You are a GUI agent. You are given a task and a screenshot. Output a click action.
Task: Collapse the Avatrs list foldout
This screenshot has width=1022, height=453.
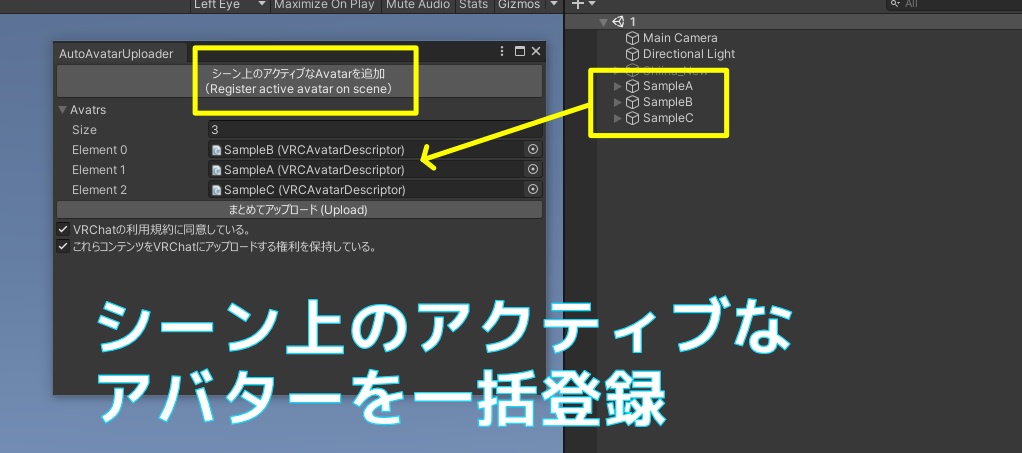63,110
